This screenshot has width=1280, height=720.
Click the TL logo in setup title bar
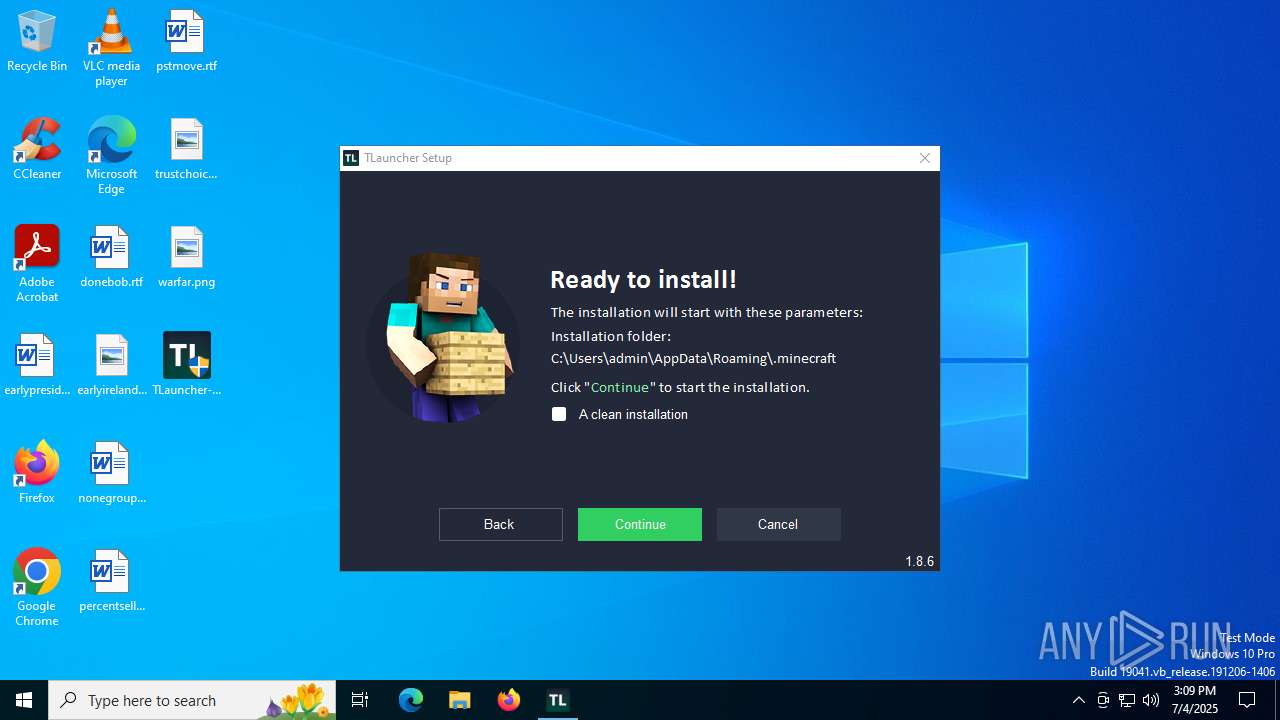coord(351,158)
